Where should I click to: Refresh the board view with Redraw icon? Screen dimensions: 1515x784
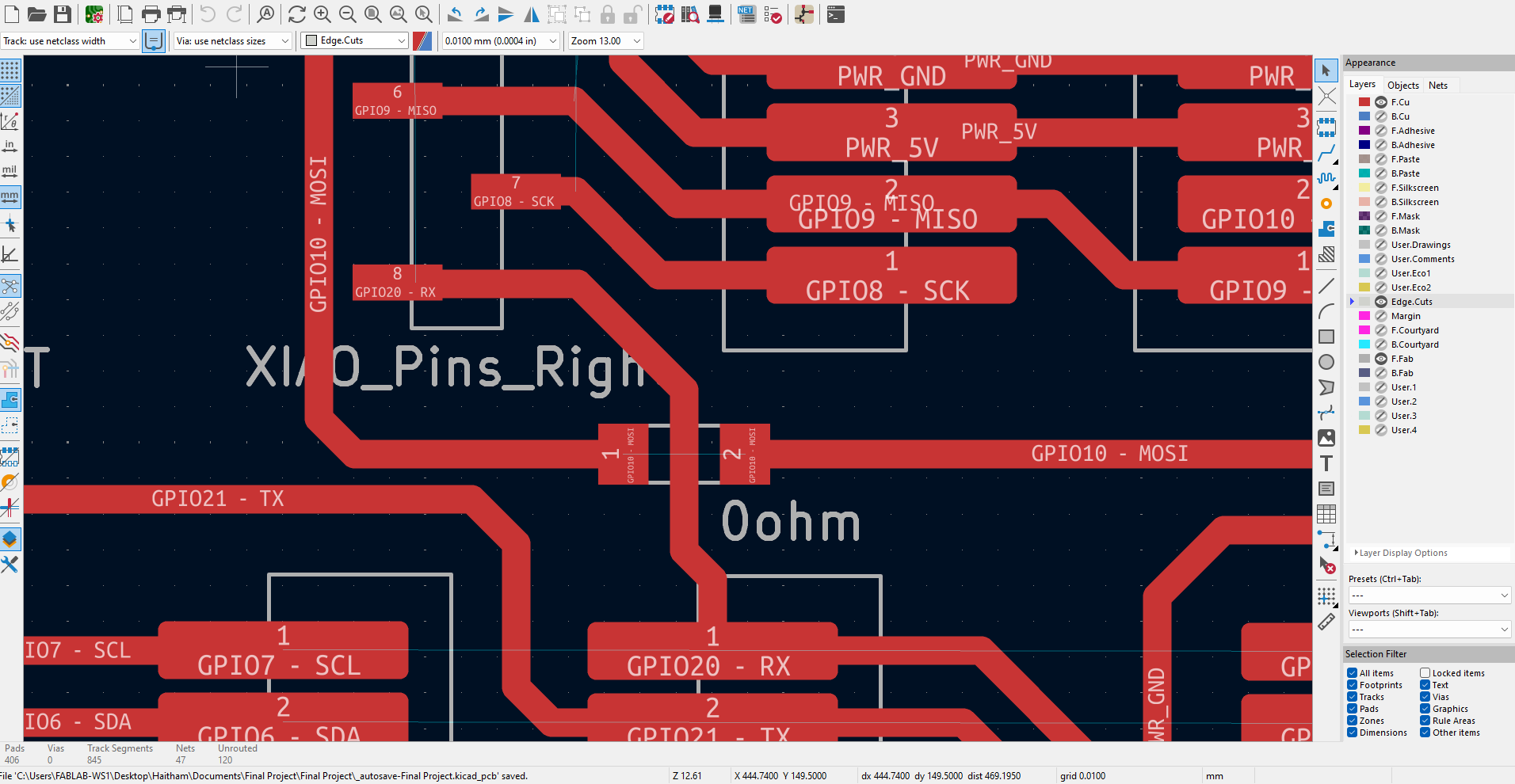(297, 14)
